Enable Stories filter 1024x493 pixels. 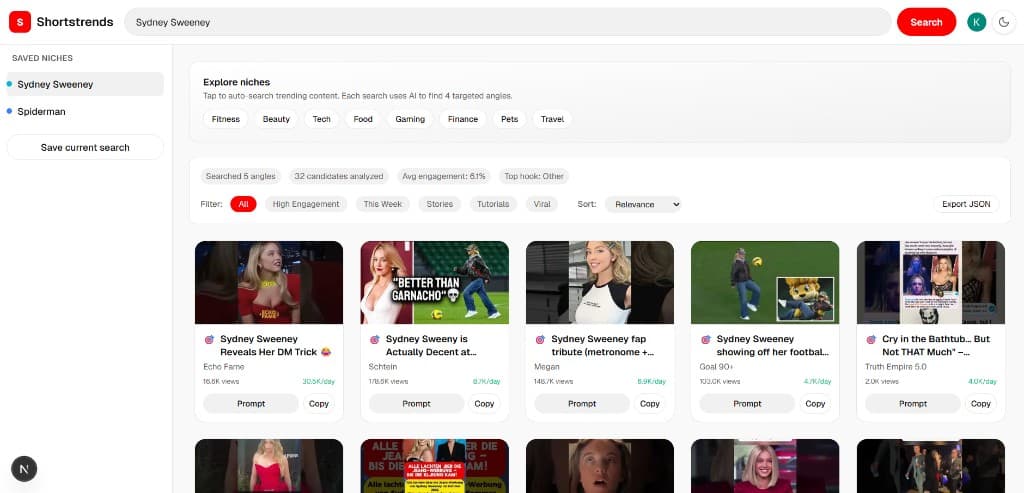click(x=440, y=204)
